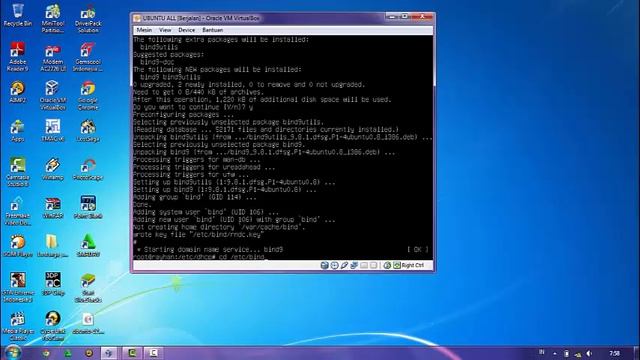Click the Right Ctrl host key label

(413, 265)
